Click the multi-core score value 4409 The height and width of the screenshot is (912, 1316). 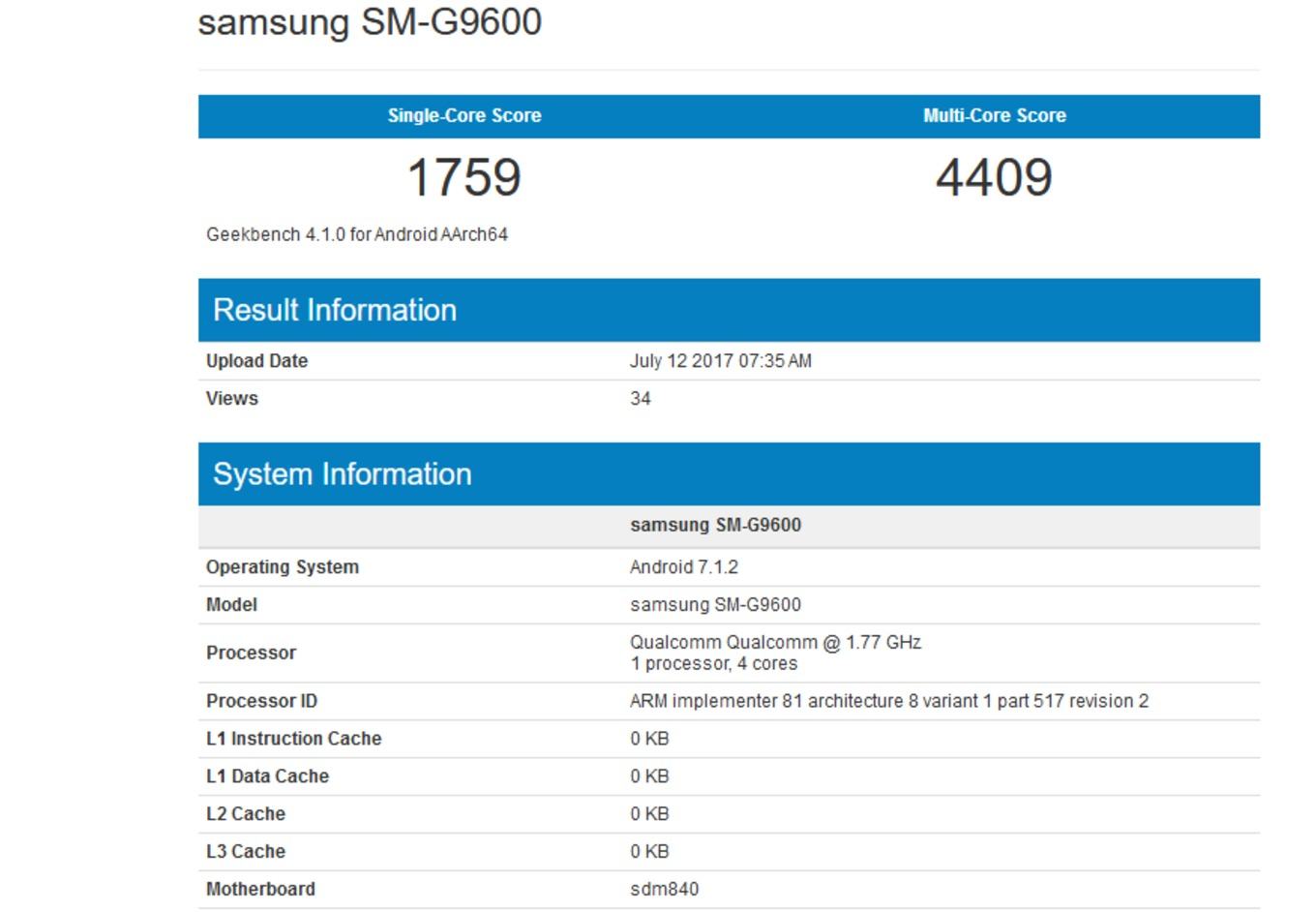point(995,177)
